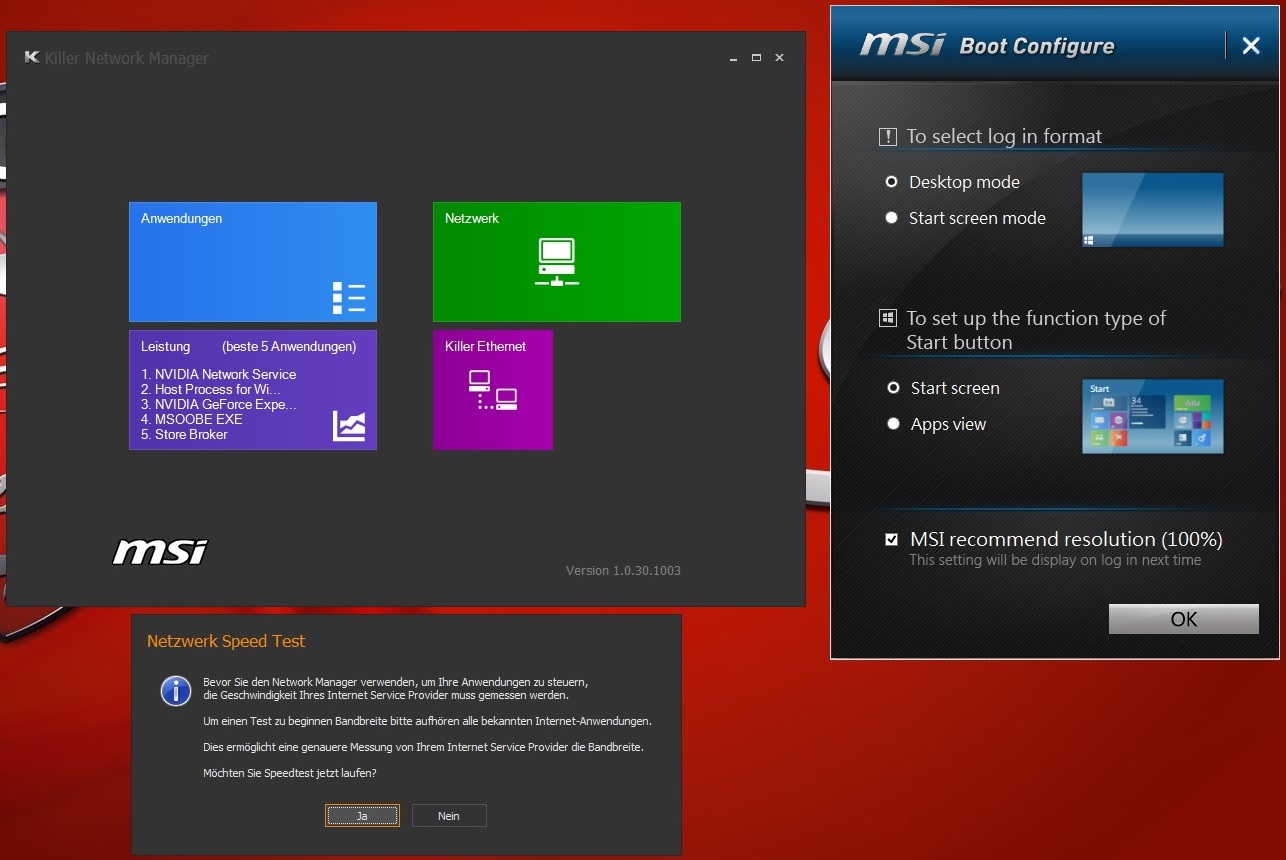The width and height of the screenshot is (1286, 860).
Task: Click the chart icon on Leistung tile
Action: [x=349, y=426]
